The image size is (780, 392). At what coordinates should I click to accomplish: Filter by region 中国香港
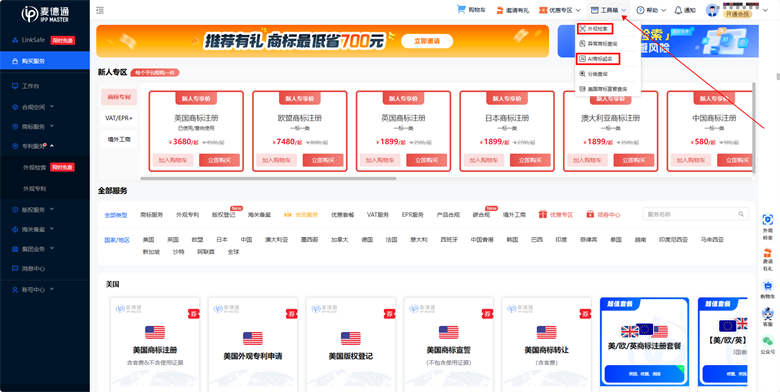(482, 239)
